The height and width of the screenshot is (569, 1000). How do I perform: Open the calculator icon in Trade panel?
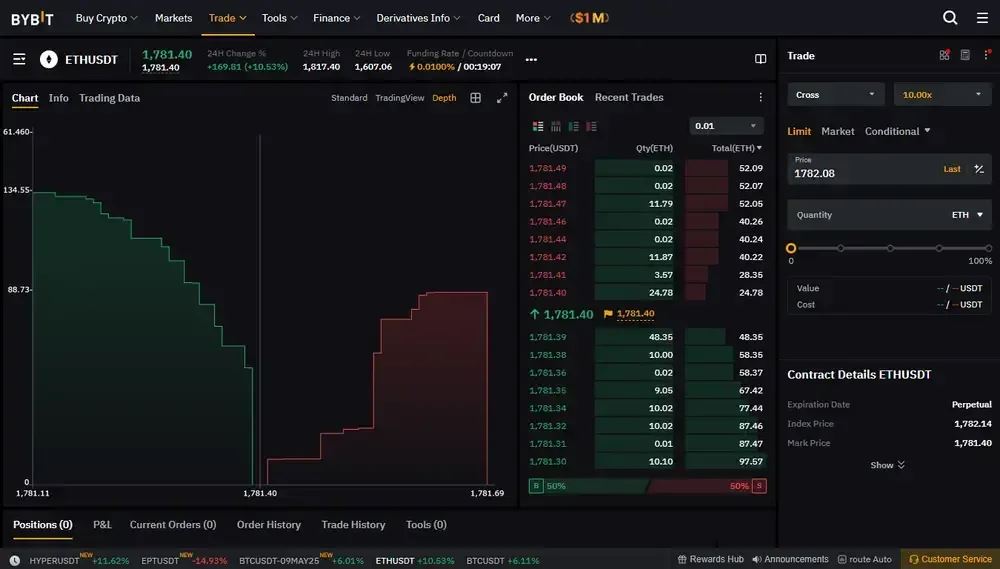tap(965, 55)
